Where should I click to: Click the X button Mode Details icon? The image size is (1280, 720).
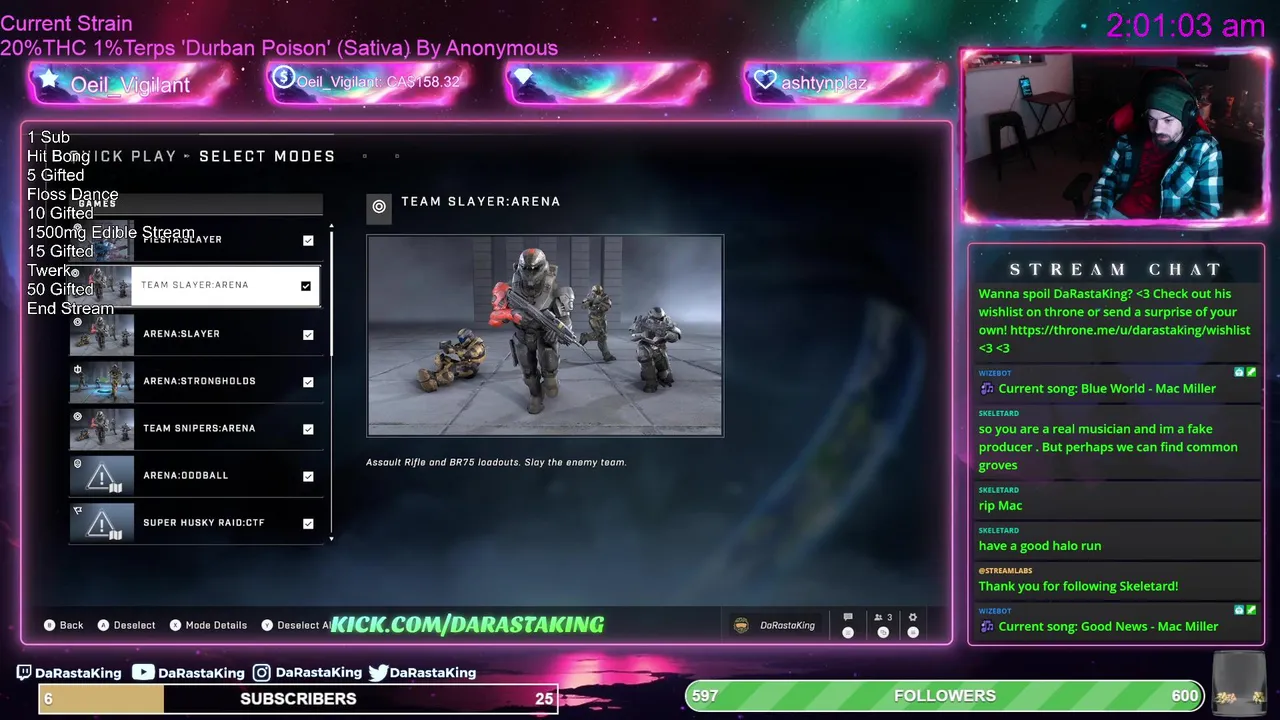pos(175,625)
